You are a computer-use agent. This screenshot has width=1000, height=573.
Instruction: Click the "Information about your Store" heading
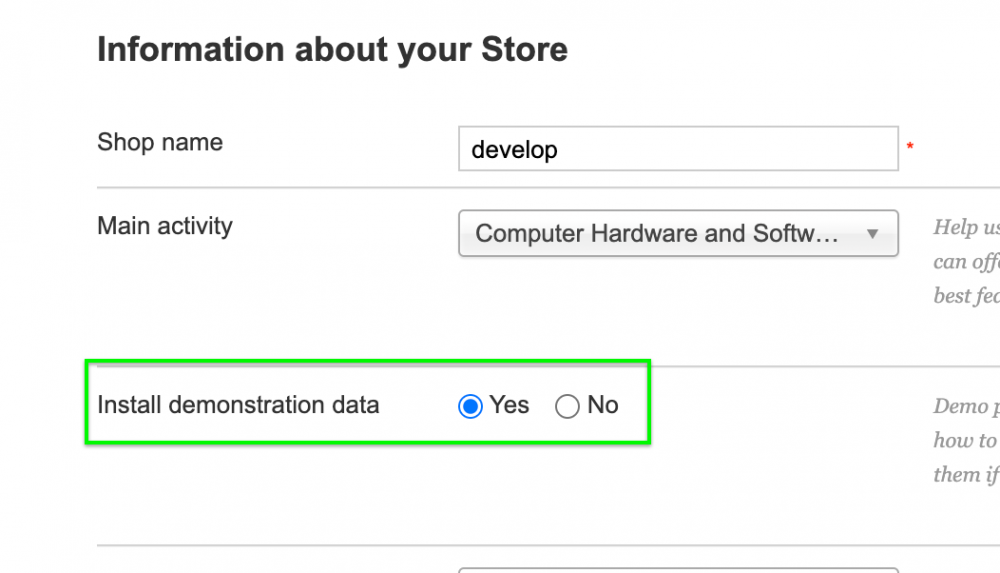click(332, 49)
